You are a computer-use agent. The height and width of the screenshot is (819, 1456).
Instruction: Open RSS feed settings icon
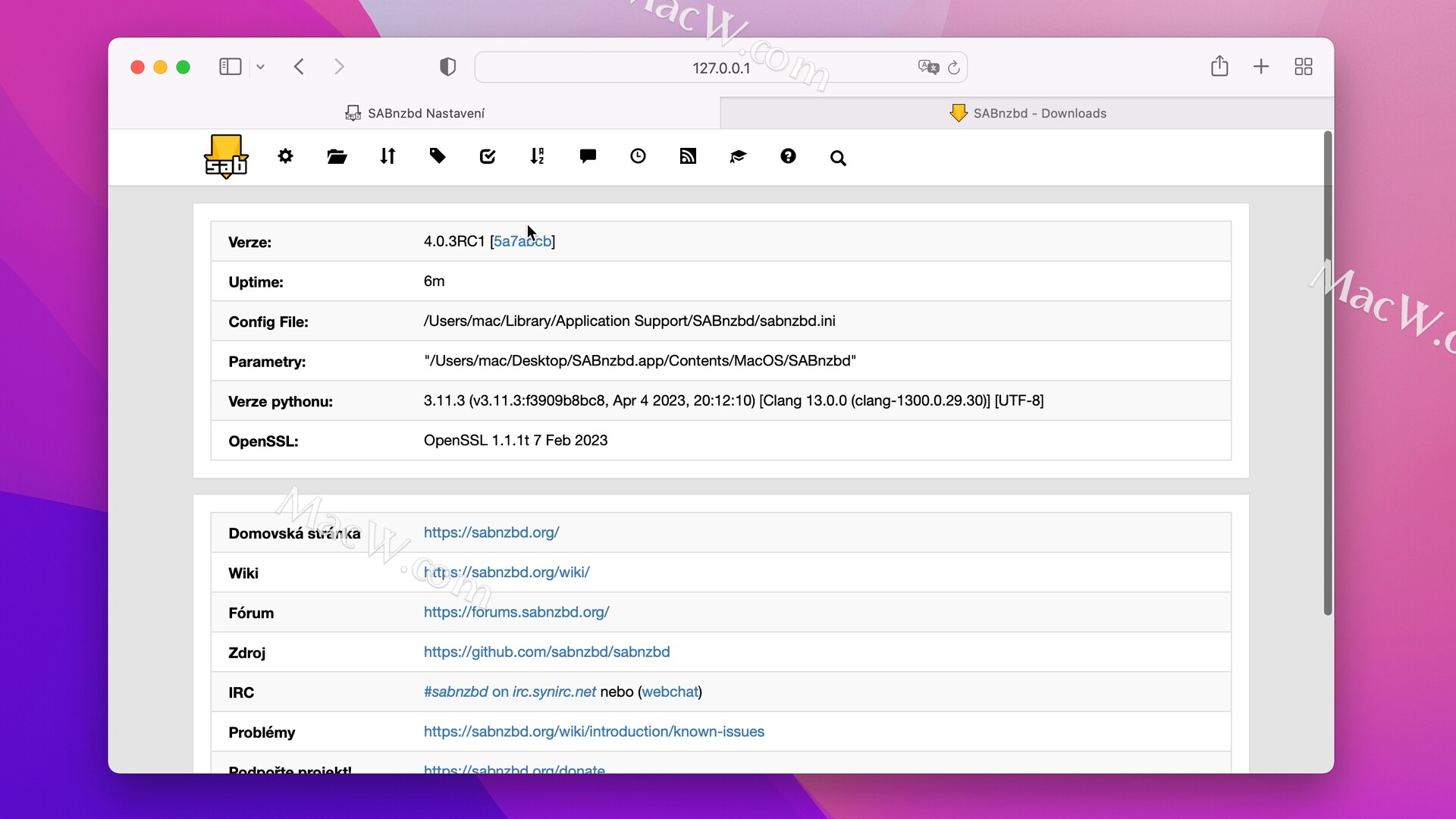(x=688, y=156)
